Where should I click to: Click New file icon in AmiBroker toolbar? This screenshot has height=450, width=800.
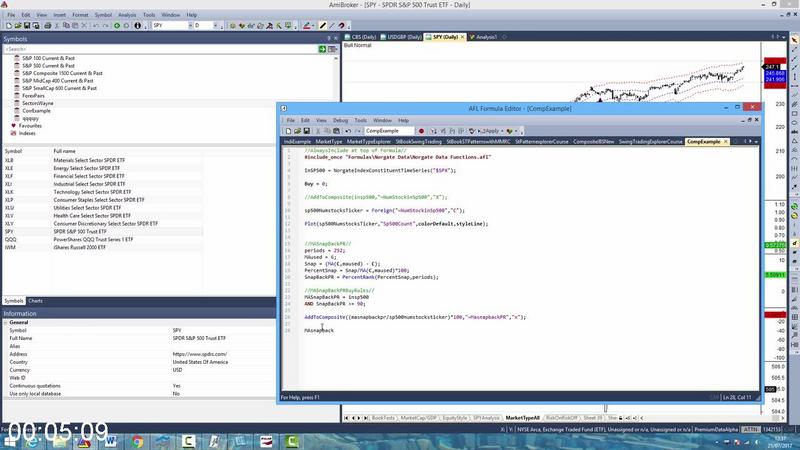pos(9,26)
